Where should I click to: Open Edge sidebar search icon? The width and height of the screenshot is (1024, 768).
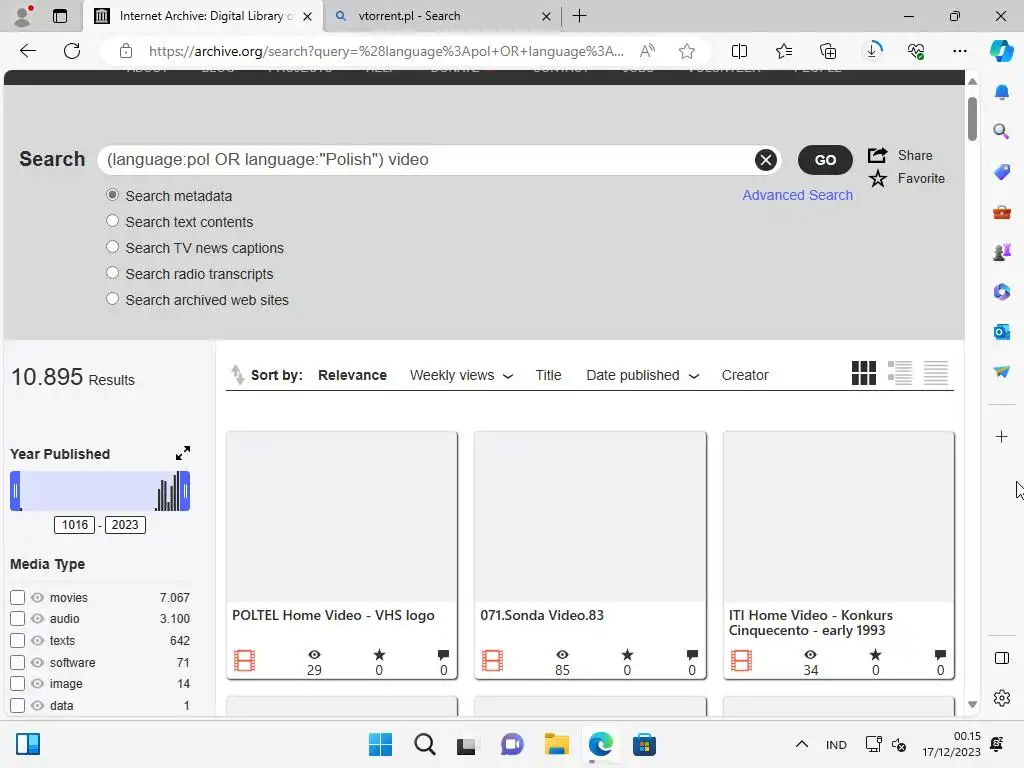point(1001,132)
